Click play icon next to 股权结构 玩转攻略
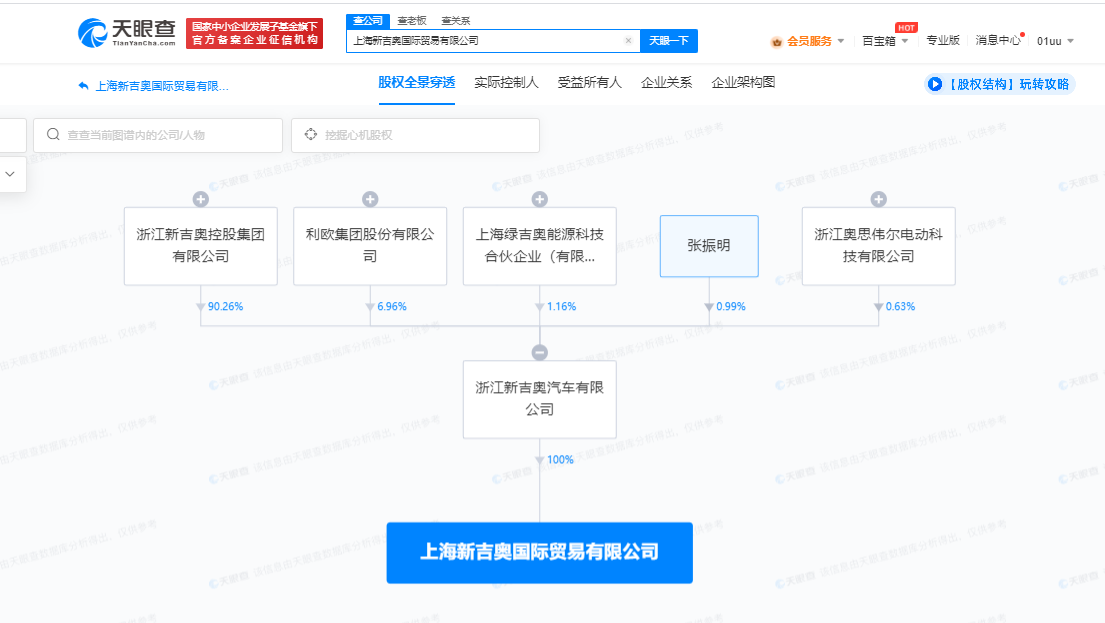This screenshot has width=1105, height=623. (x=935, y=85)
